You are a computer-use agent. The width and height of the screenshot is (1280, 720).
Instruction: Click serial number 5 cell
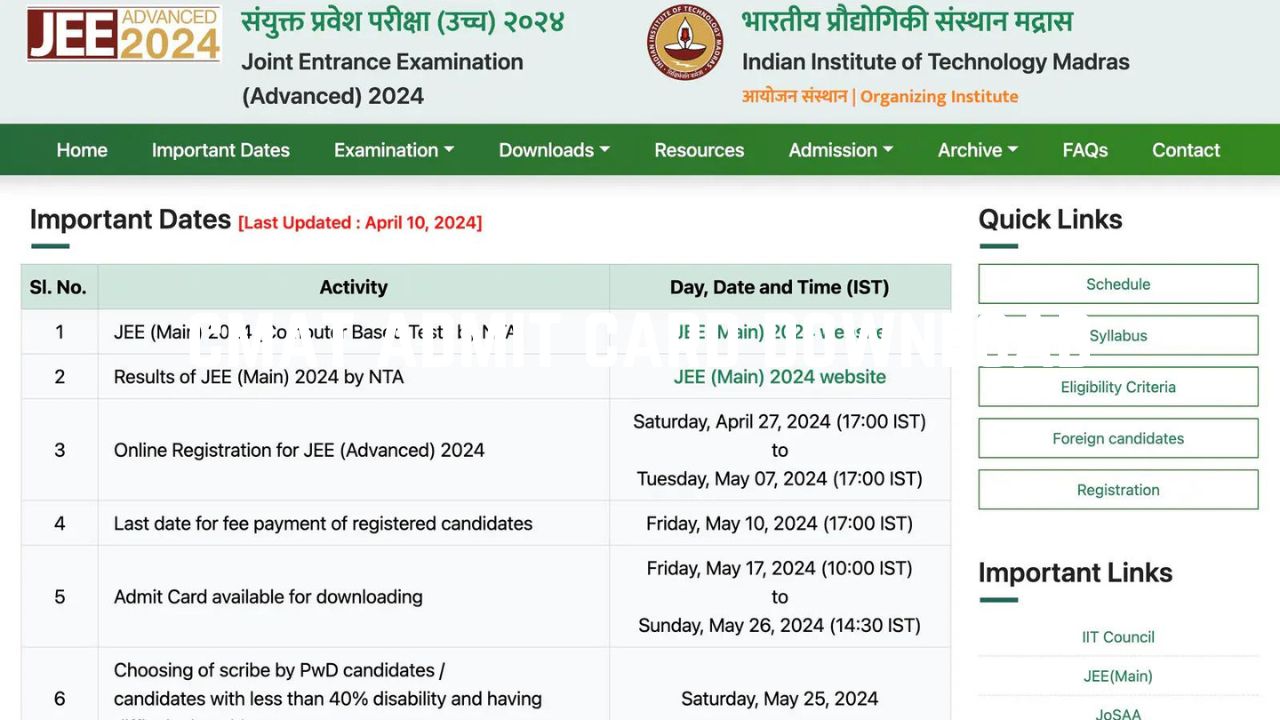click(x=59, y=597)
